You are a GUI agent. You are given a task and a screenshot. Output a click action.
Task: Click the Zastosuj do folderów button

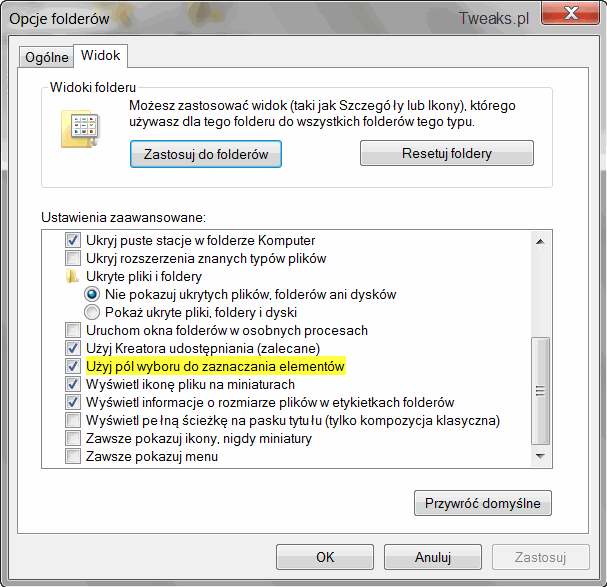coord(206,154)
